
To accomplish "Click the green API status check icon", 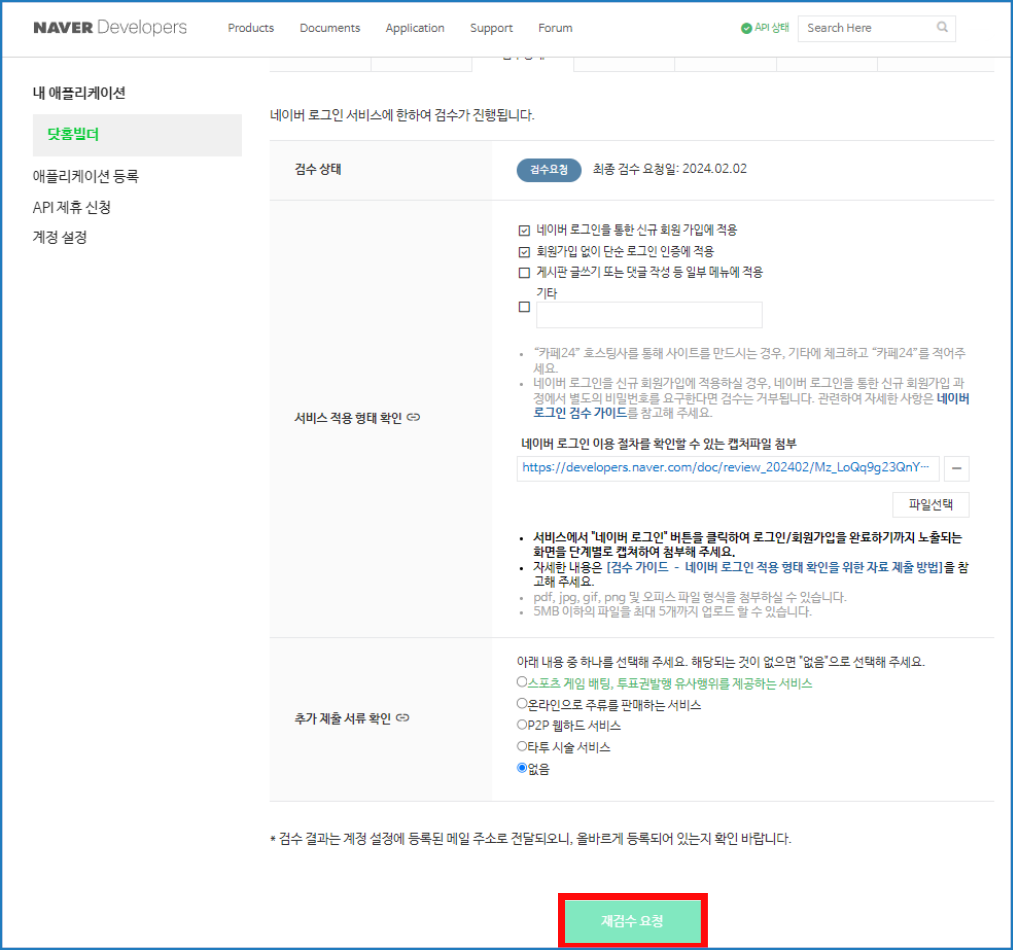I will tap(746, 28).
